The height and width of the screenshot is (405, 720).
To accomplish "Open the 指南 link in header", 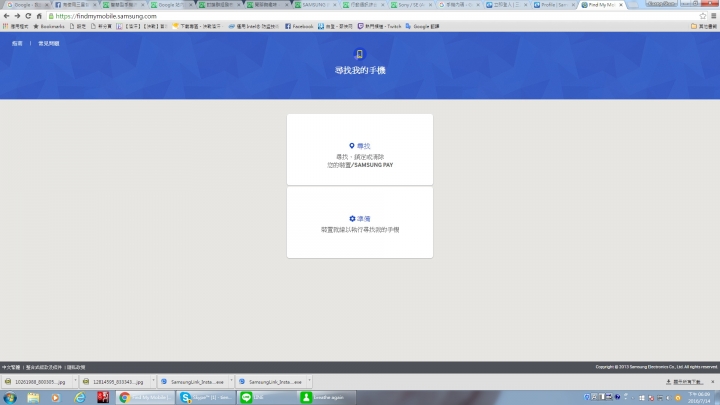I will pos(17,43).
